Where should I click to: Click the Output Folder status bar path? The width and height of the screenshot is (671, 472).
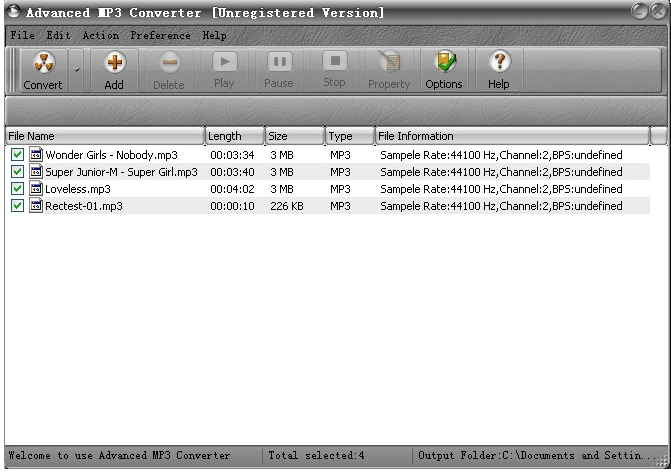tap(537, 455)
